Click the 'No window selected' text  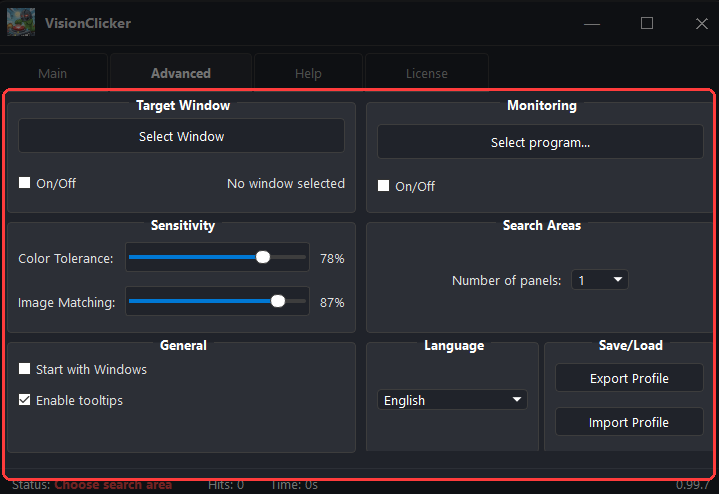coord(286,183)
